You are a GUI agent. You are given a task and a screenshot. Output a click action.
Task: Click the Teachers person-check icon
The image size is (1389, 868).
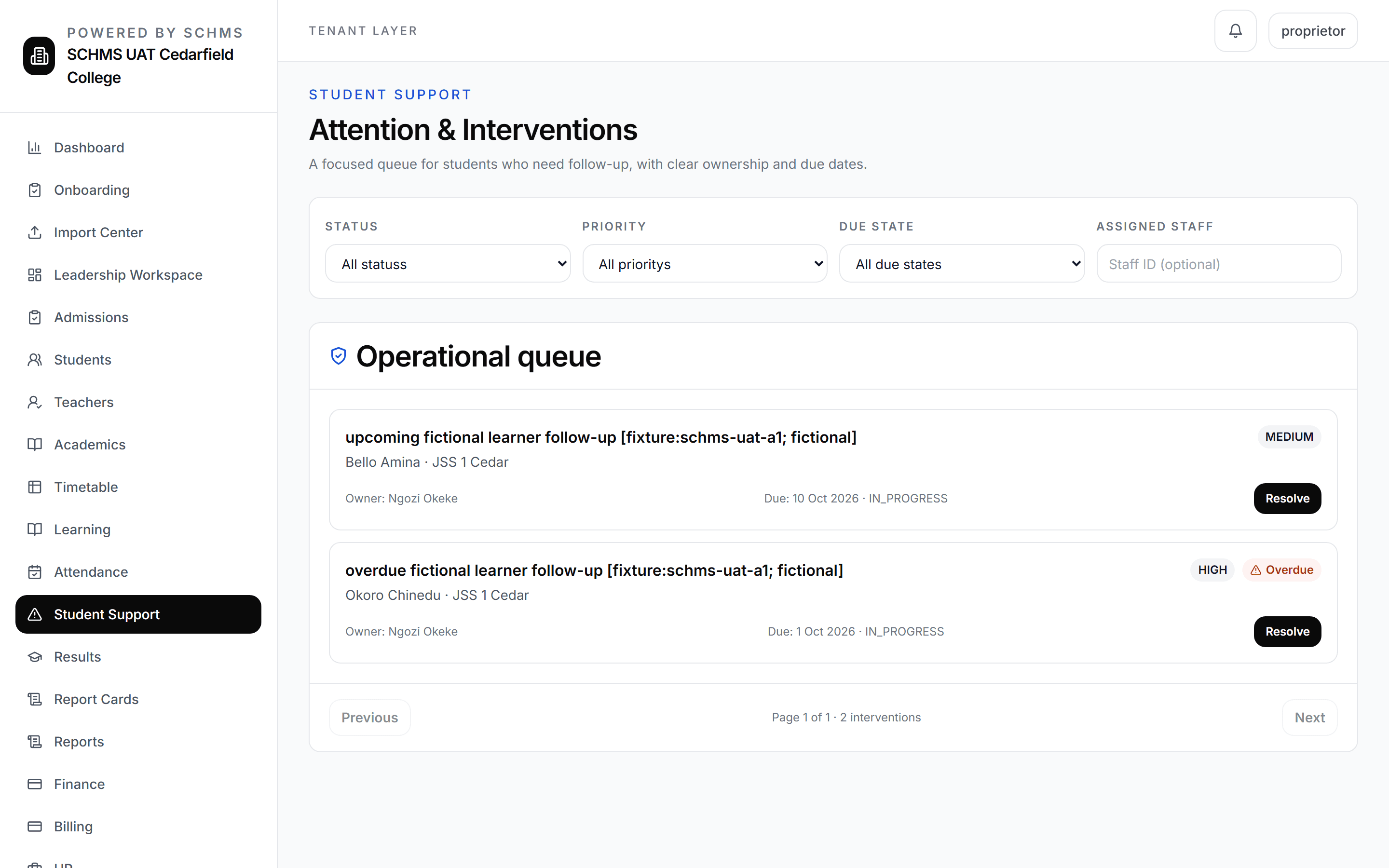pos(35,403)
